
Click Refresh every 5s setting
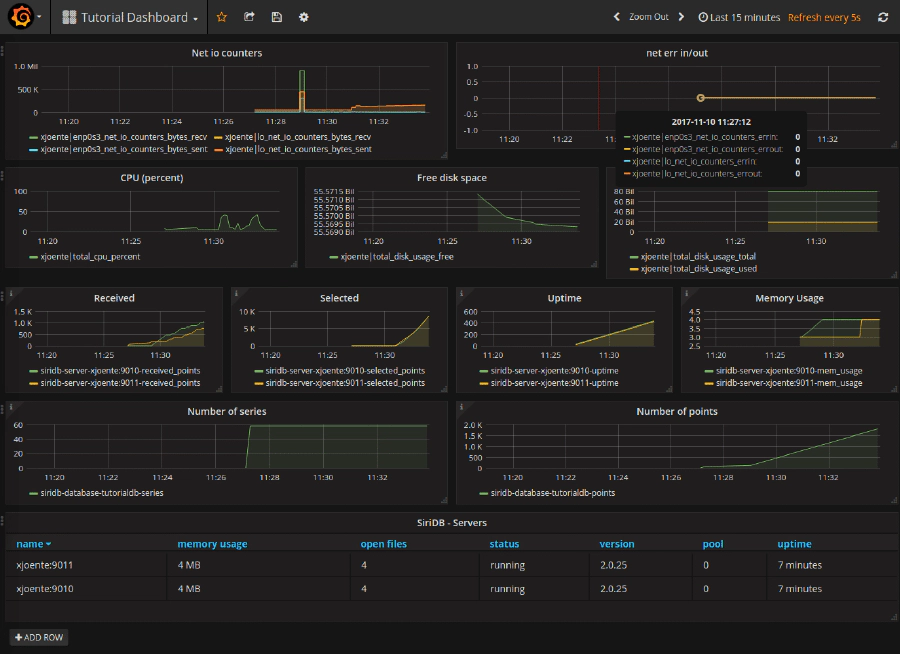(x=824, y=17)
